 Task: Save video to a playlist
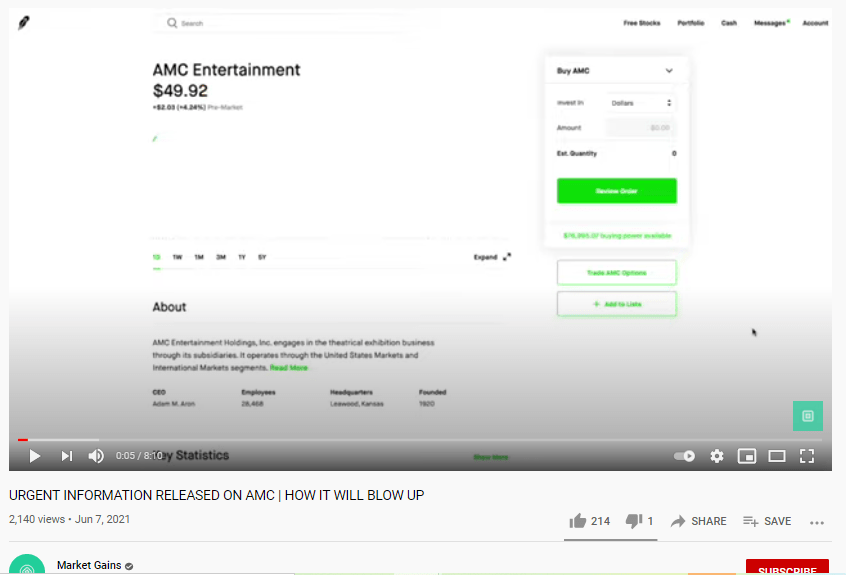(767, 521)
